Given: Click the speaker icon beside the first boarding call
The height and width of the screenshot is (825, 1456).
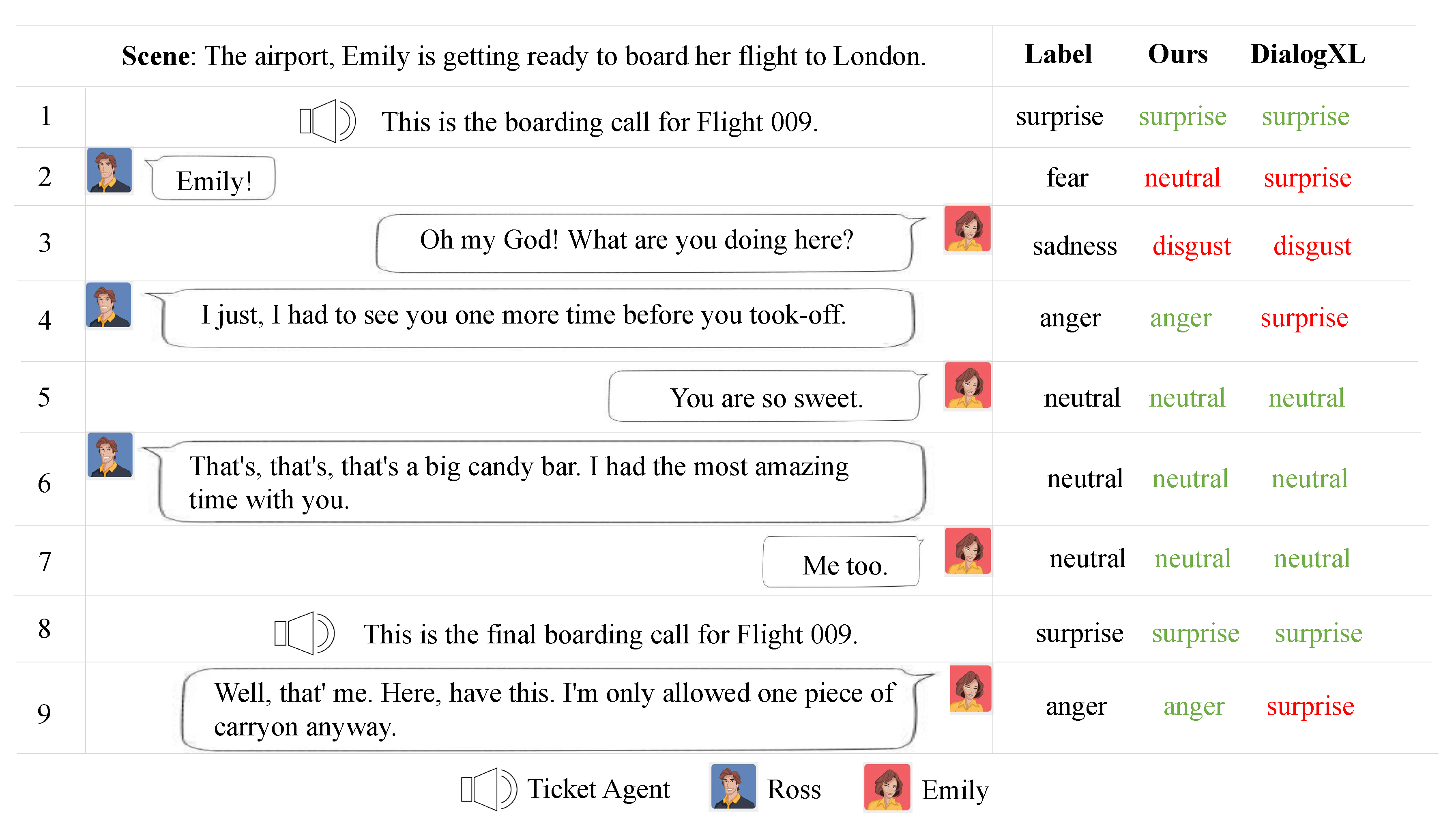Looking at the screenshot, I should coord(327,121).
